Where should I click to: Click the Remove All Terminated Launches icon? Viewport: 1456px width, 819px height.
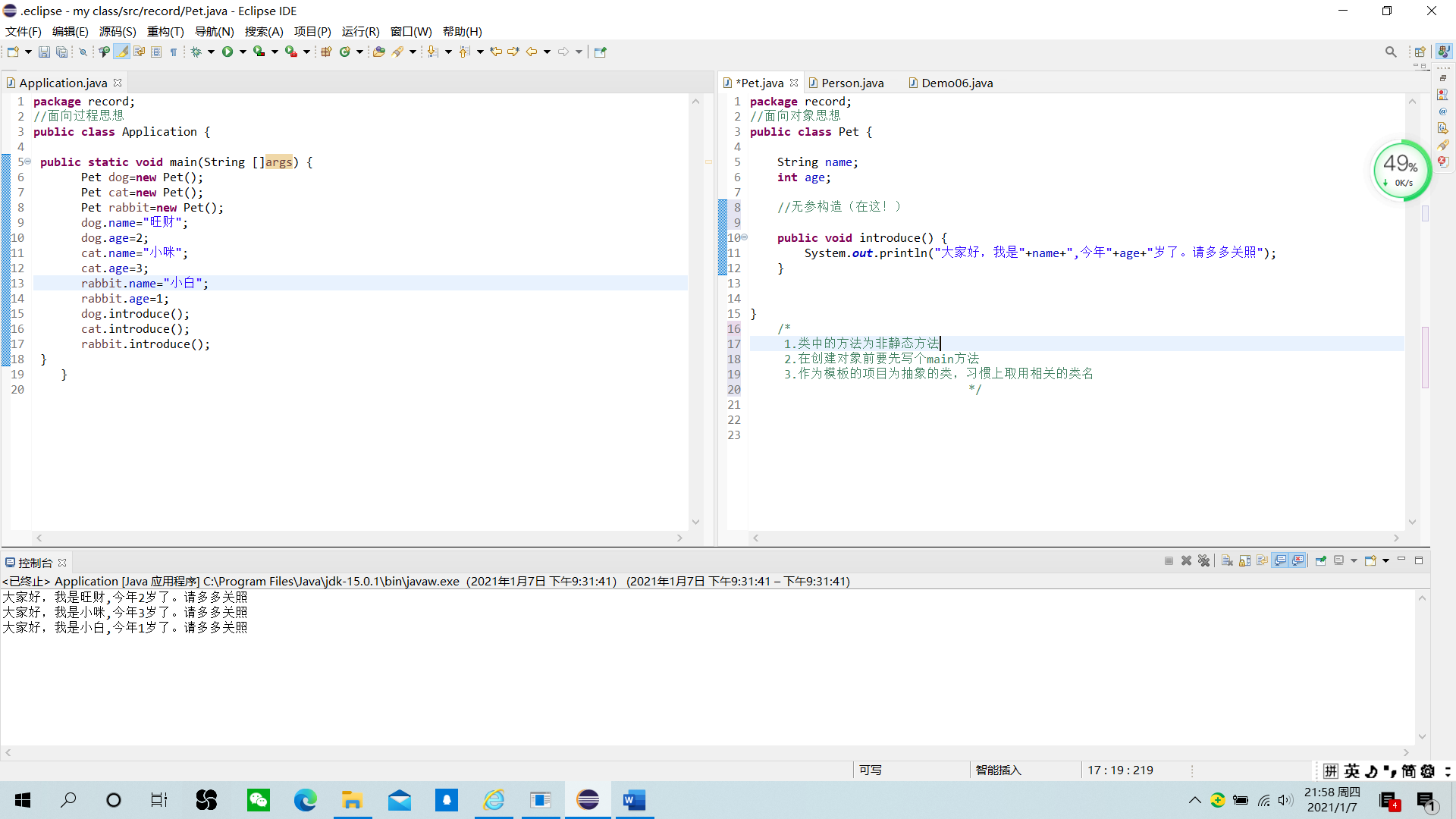[1204, 561]
